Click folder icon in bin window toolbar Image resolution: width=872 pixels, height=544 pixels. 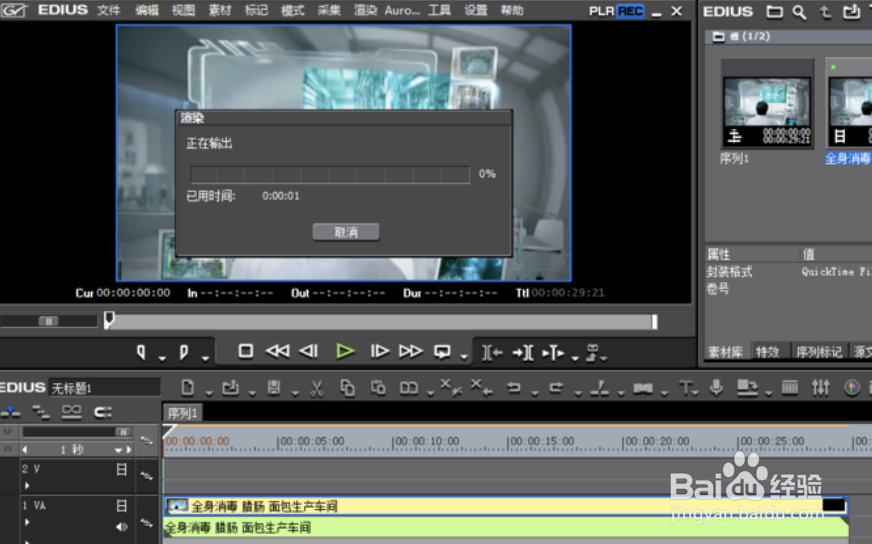774,12
